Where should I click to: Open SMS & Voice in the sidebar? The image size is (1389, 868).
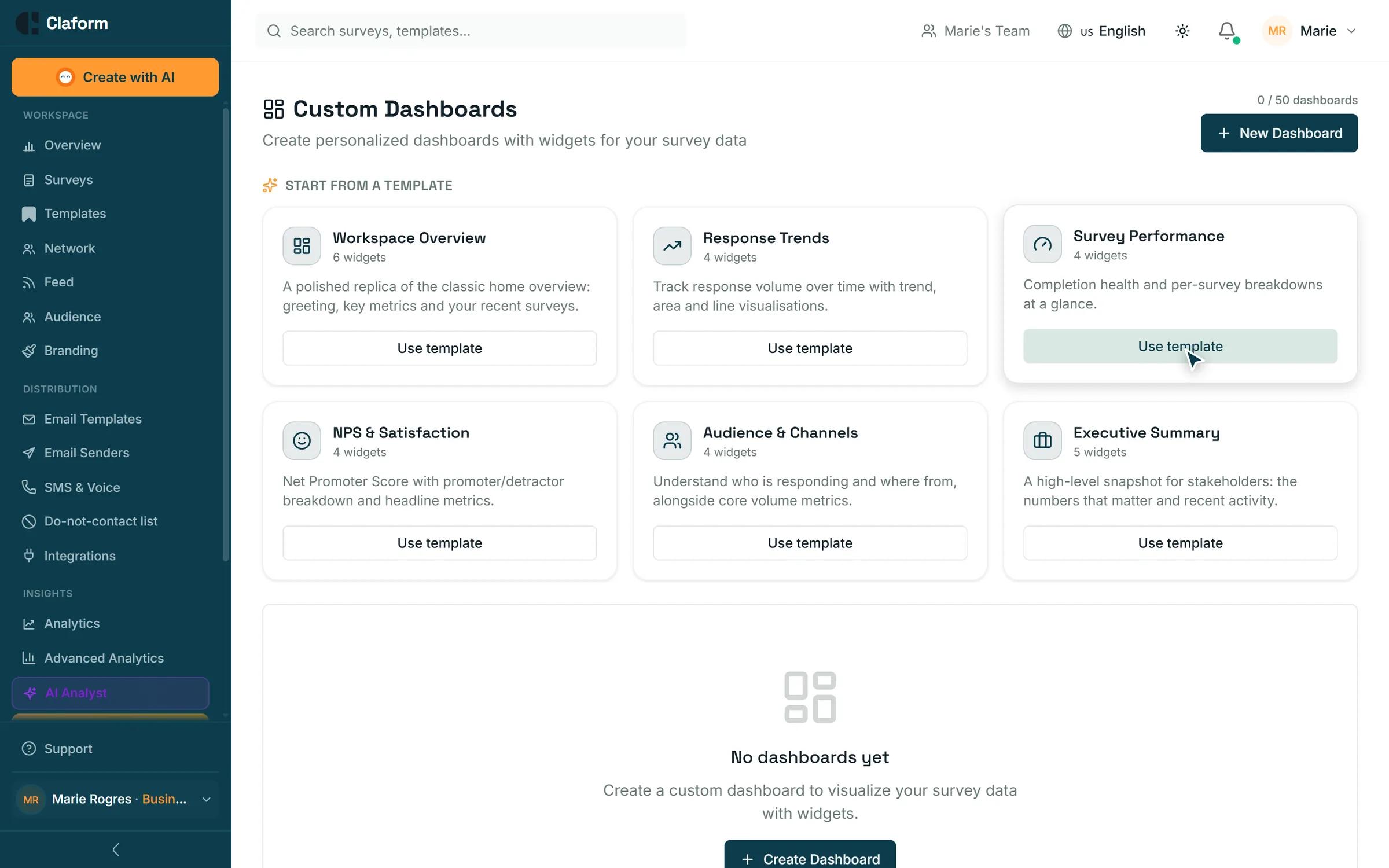[x=110, y=487]
